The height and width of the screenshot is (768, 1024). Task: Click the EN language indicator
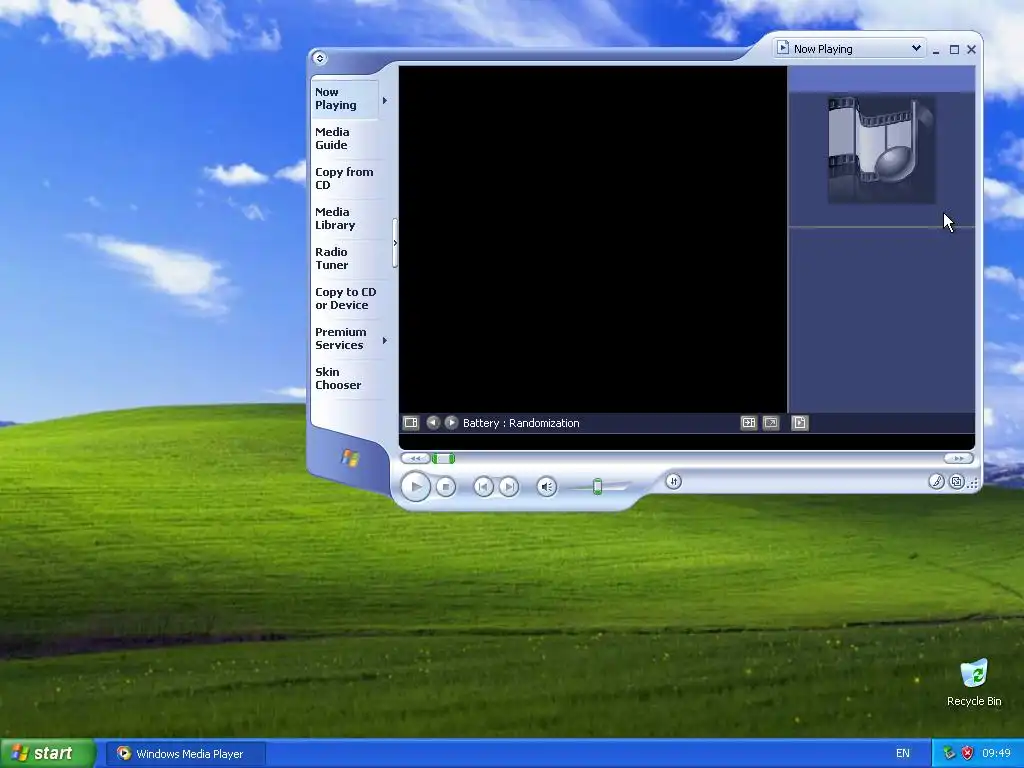(x=903, y=754)
